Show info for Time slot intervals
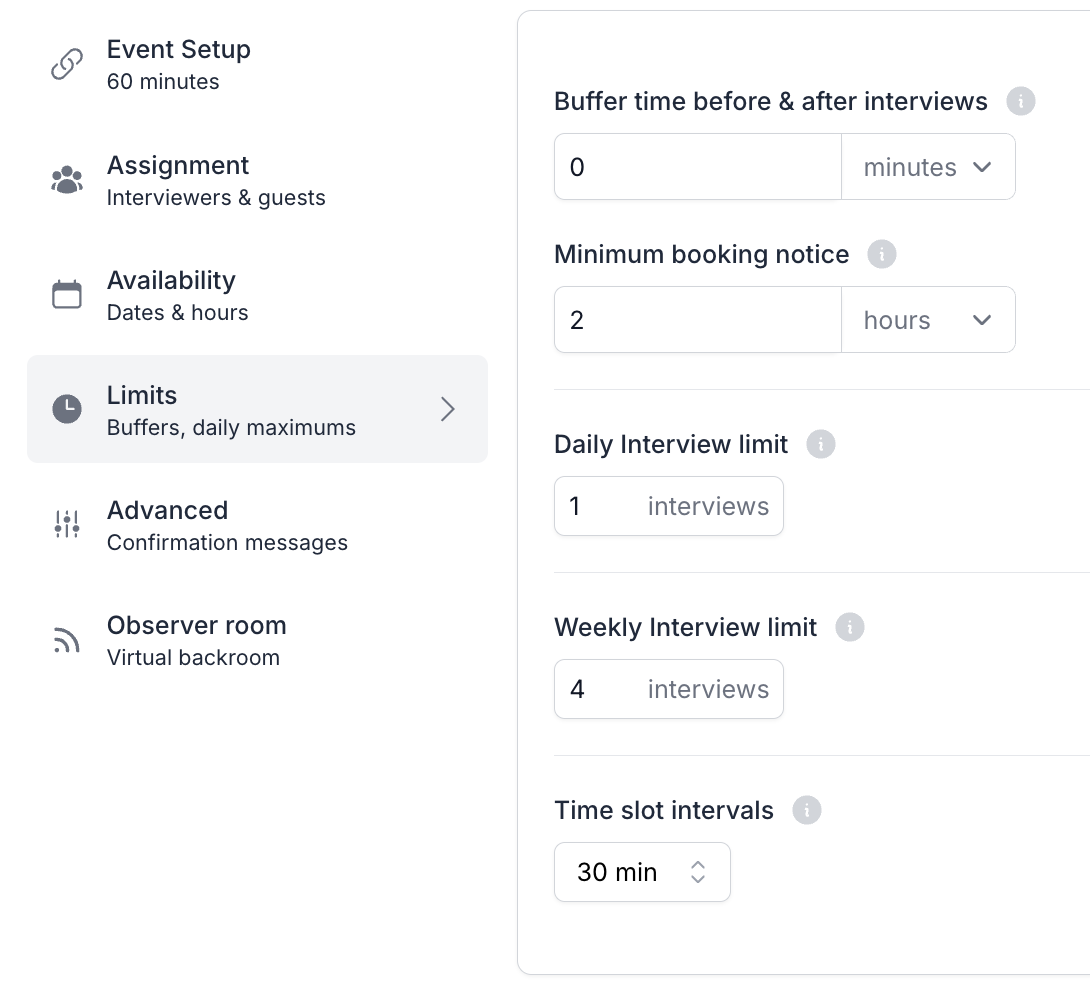Screen dimensions: 1090x988 pos(806,810)
